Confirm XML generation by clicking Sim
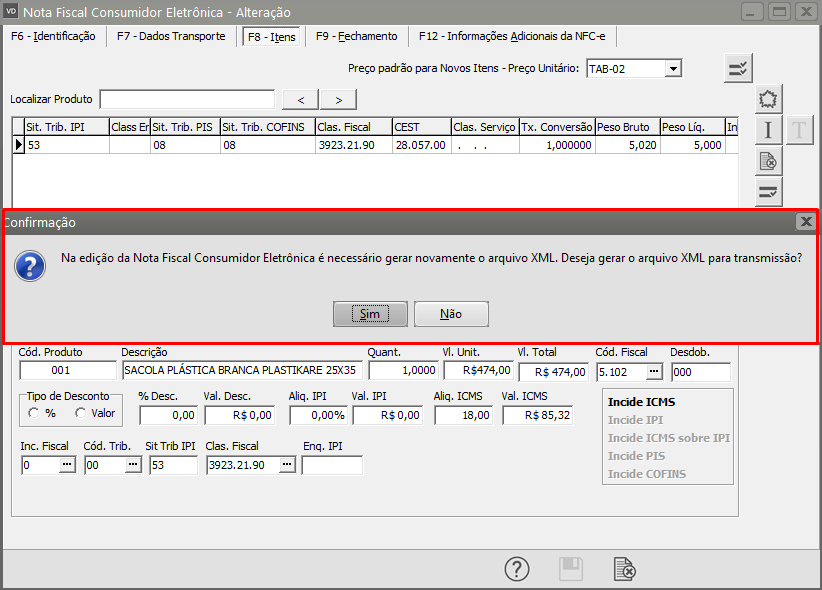The height and width of the screenshot is (590, 822). [370, 314]
